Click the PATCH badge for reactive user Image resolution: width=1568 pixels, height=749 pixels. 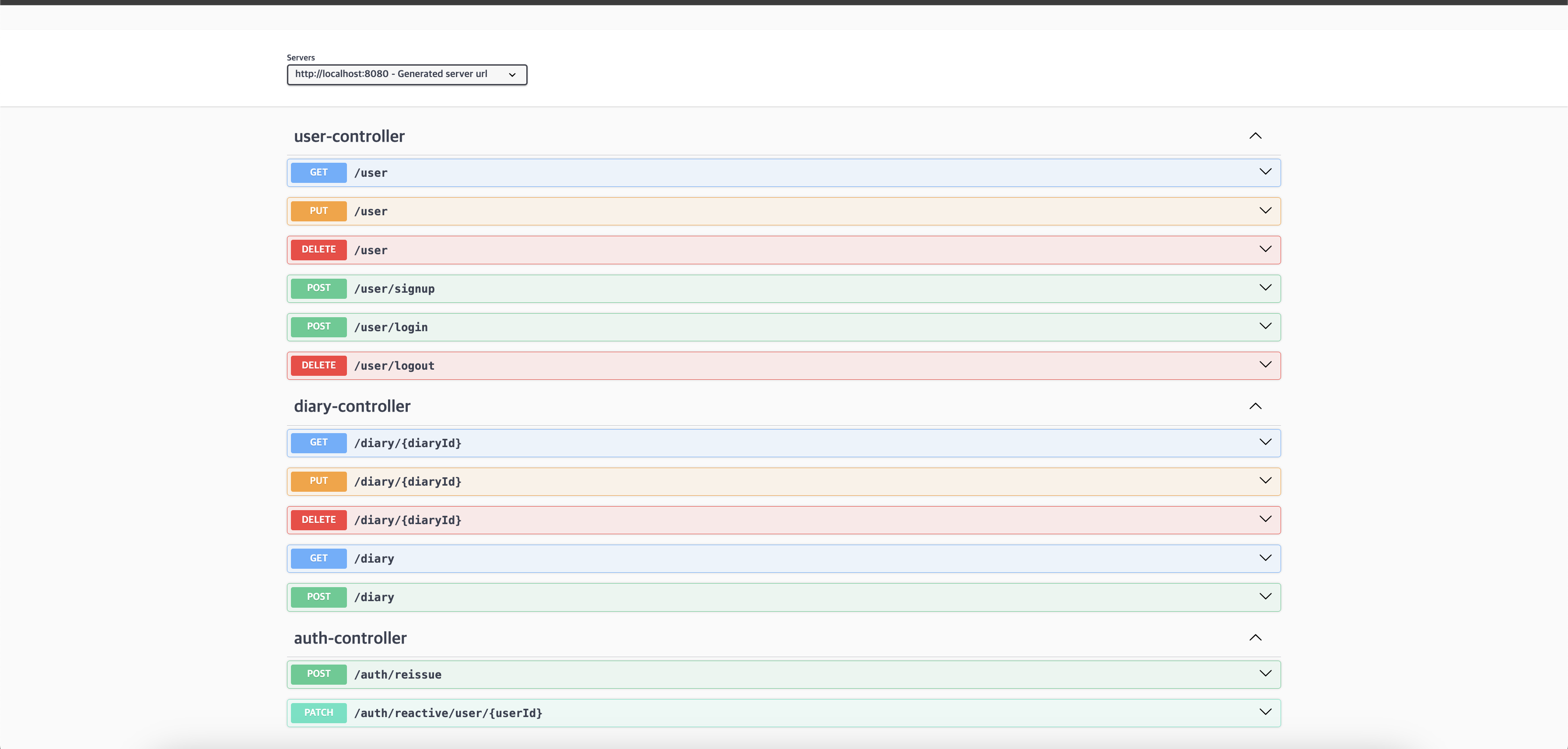(318, 713)
